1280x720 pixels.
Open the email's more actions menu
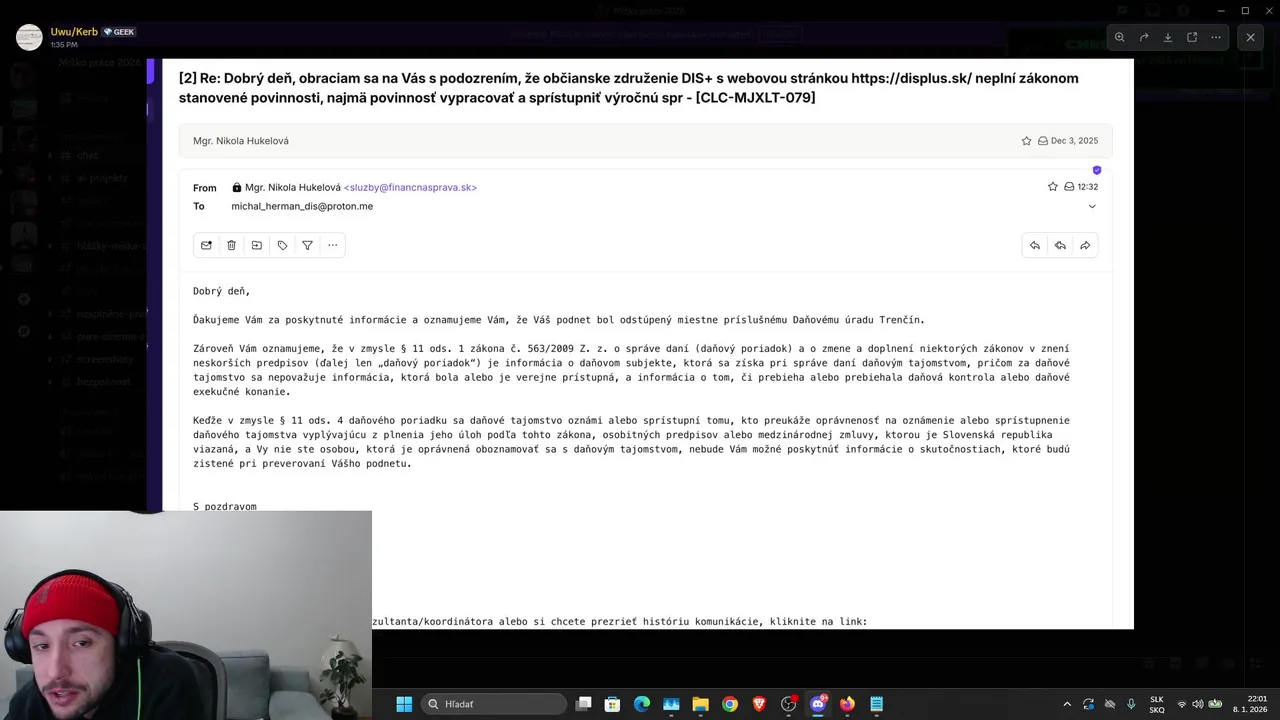click(333, 245)
